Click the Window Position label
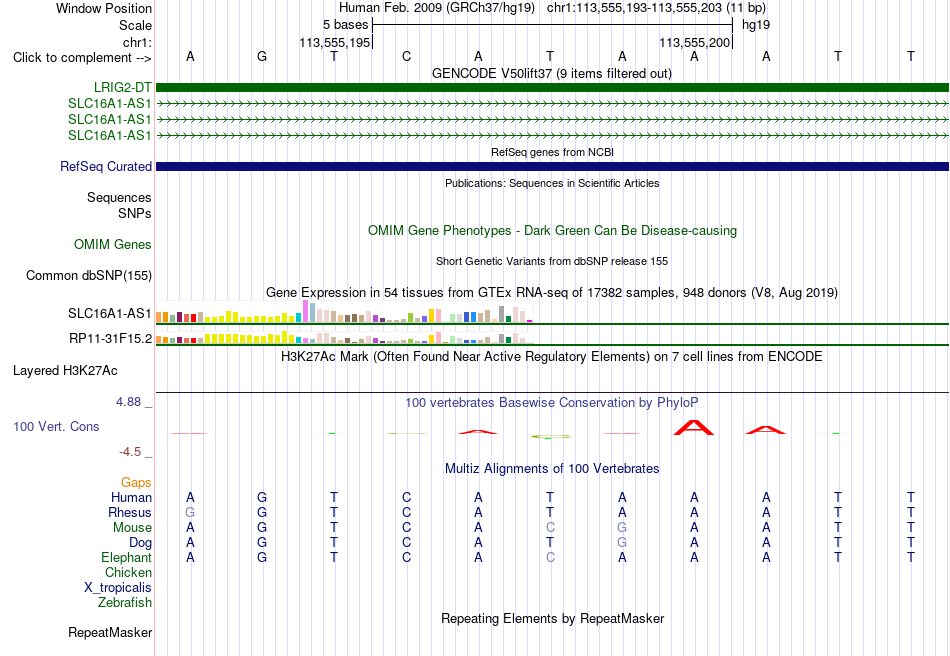Viewport: 950px width, 656px height. click(104, 8)
